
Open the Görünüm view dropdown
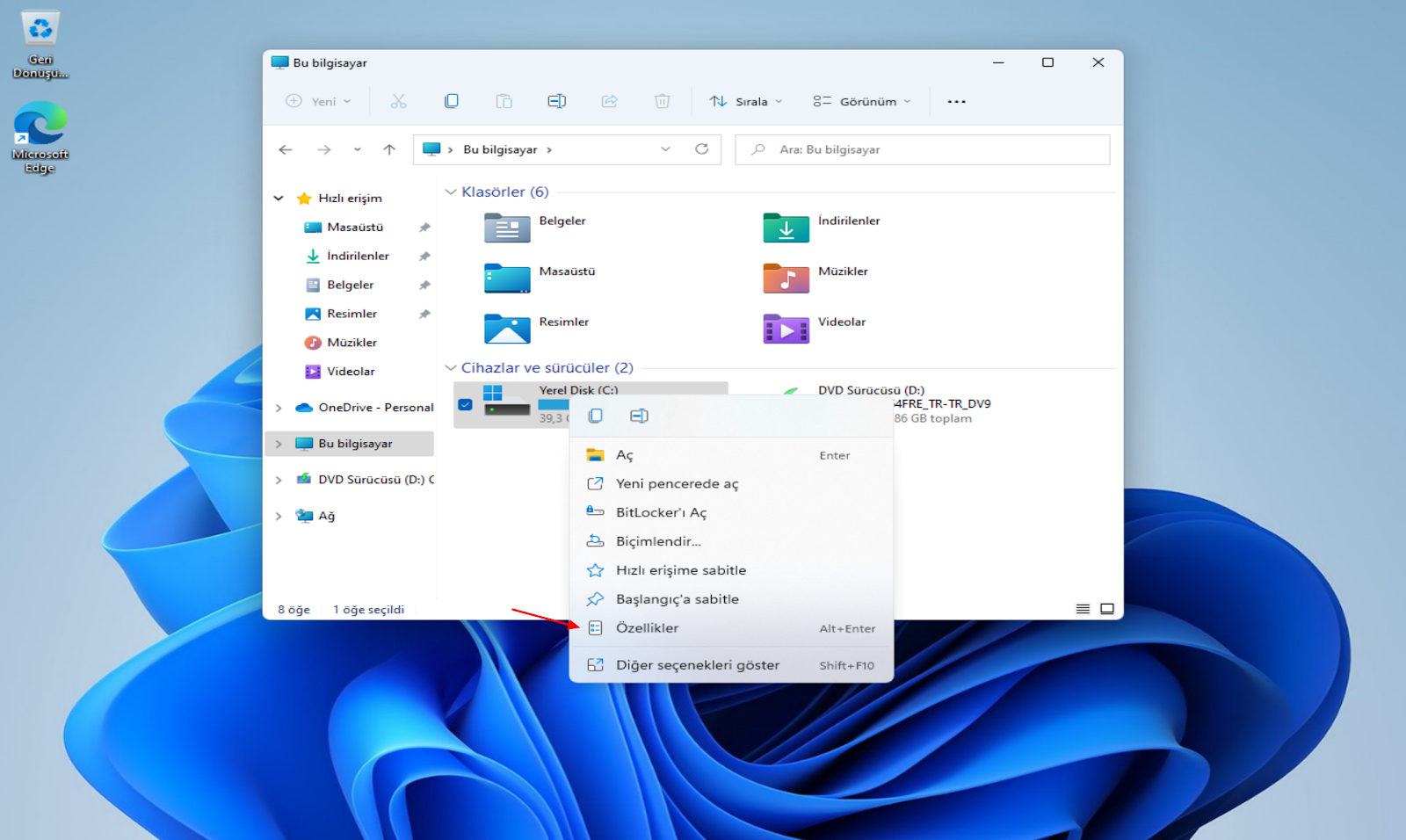pos(861,101)
